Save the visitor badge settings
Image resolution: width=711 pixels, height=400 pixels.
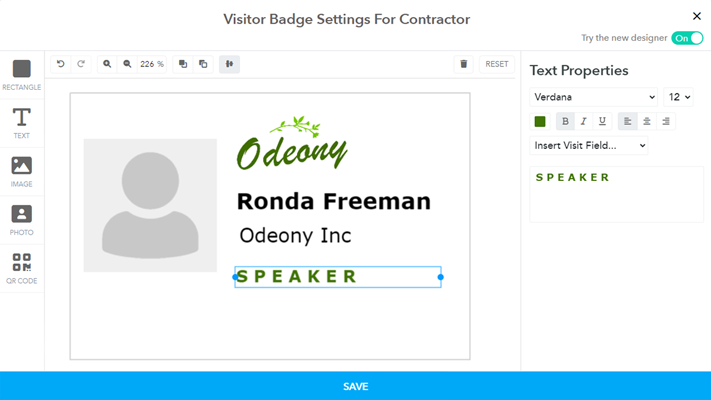(x=355, y=386)
